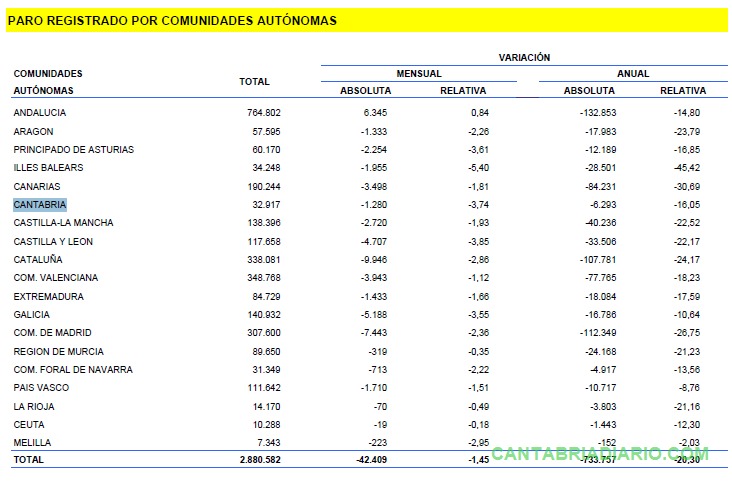Click grand total 2.880.582
732x485 pixels.
click(260, 460)
